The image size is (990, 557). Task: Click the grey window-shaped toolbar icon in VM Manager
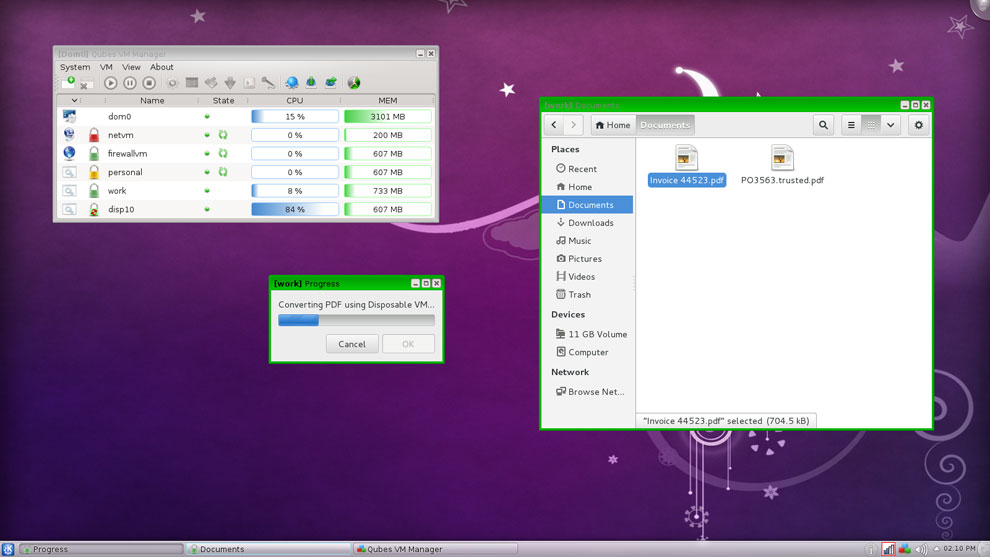click(x=192, y=83)
